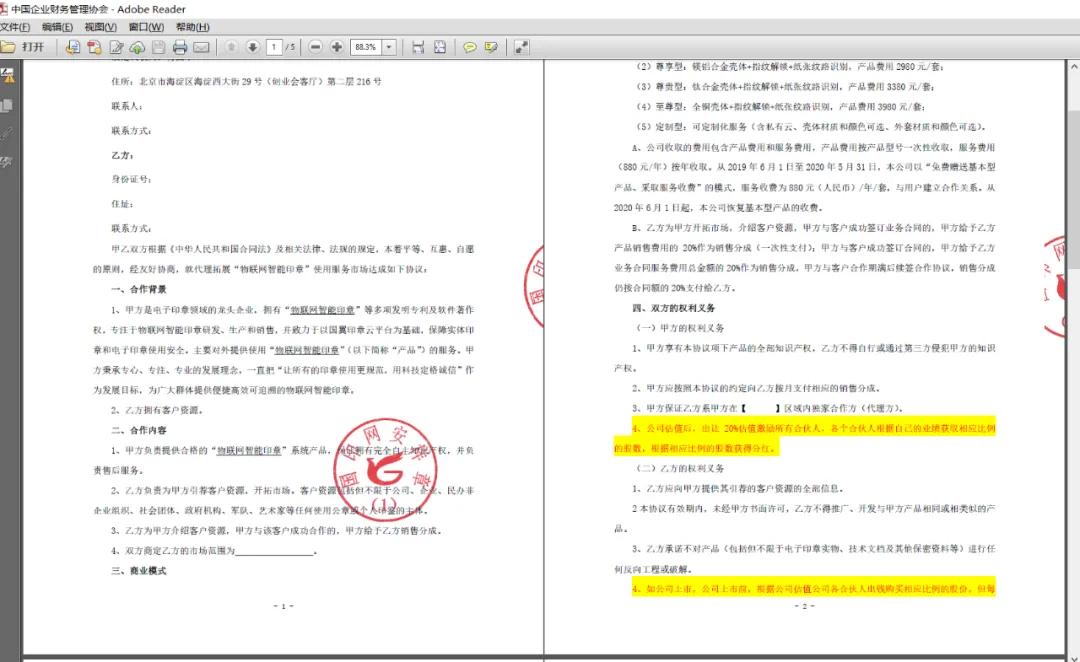Click the subheading (一)甲方的权利义务

click(x=679, y=328)
